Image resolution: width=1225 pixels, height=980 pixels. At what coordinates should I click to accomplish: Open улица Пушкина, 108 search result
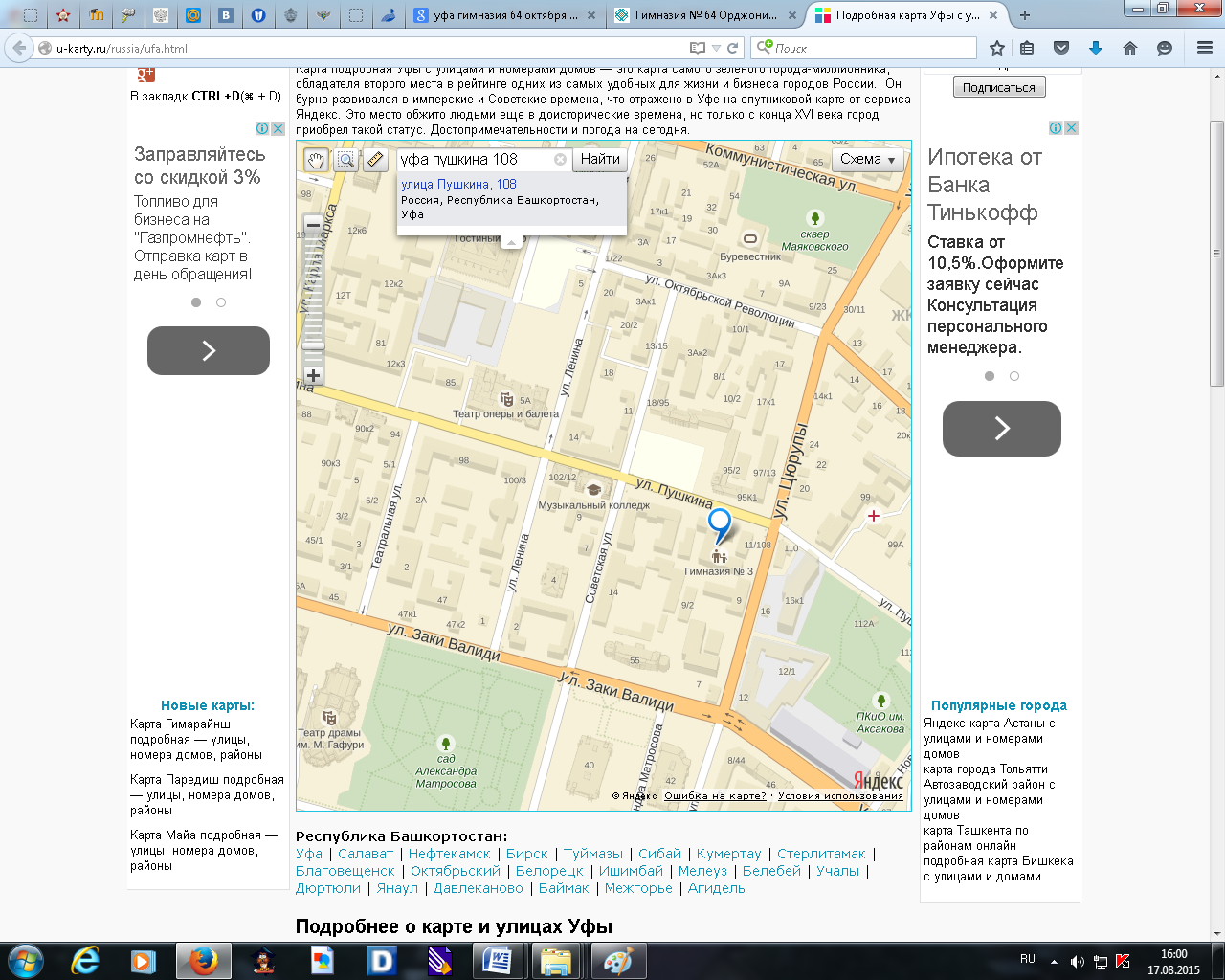coord(458,184)
